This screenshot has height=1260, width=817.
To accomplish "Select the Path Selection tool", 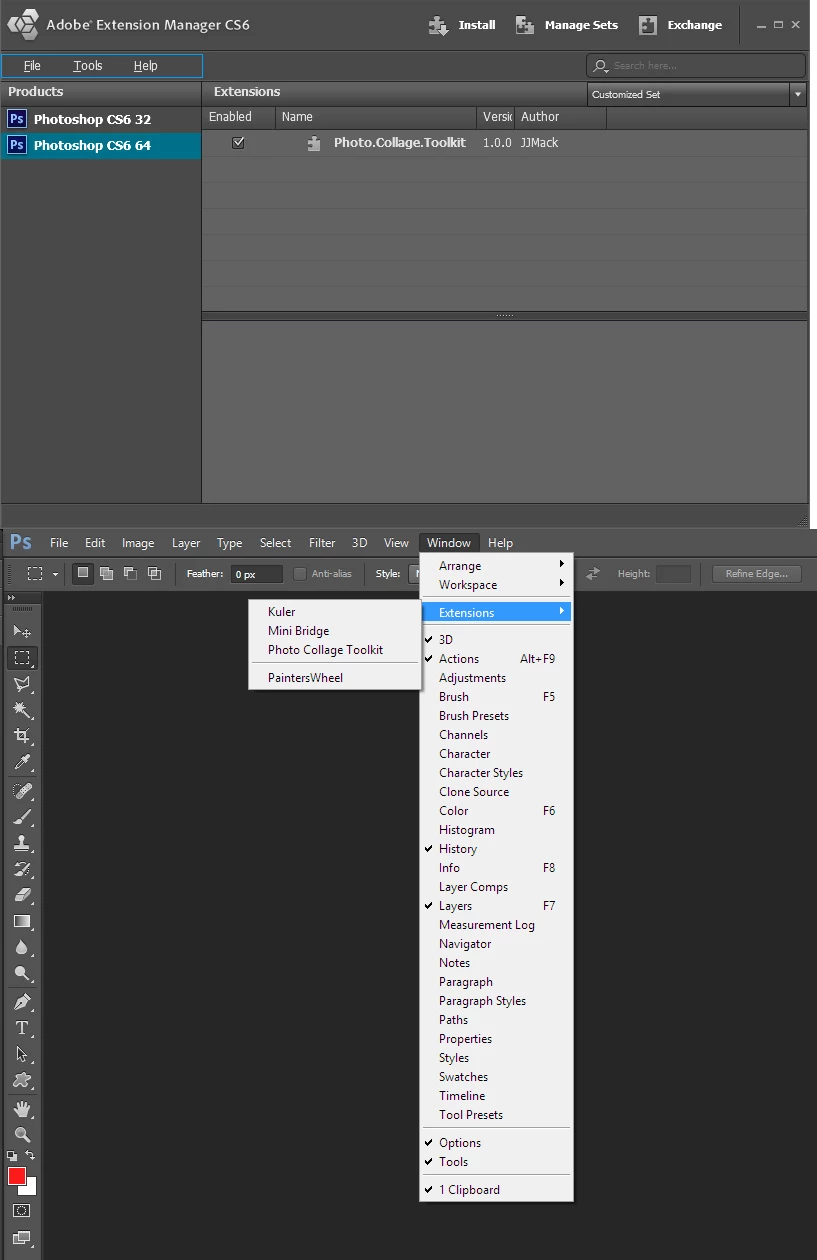I will tap(22, 1054).
